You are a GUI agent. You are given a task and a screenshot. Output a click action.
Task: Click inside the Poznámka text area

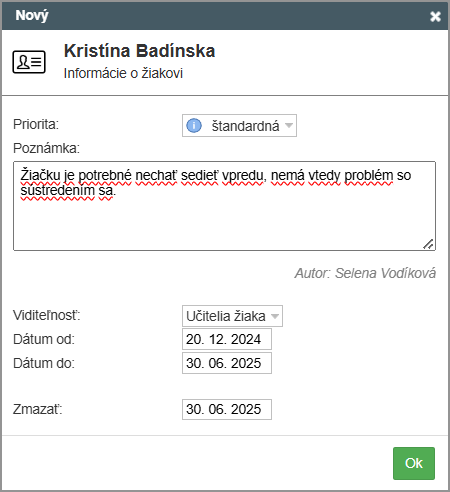coord(224,206)
